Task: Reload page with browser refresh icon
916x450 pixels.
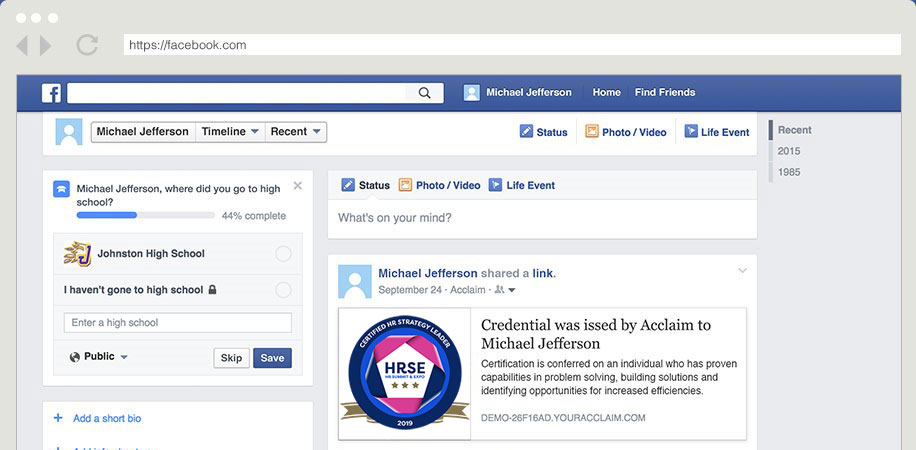Action: (87, 45)
